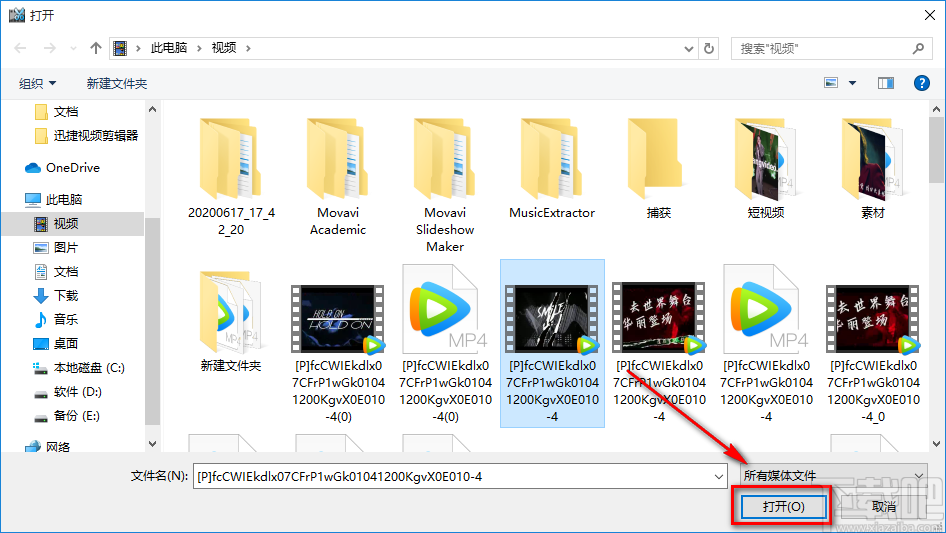946x533 pixels.
Task: Select 图片 in the navigation pane
Action: pyautogui.click(x=56, y=247)
